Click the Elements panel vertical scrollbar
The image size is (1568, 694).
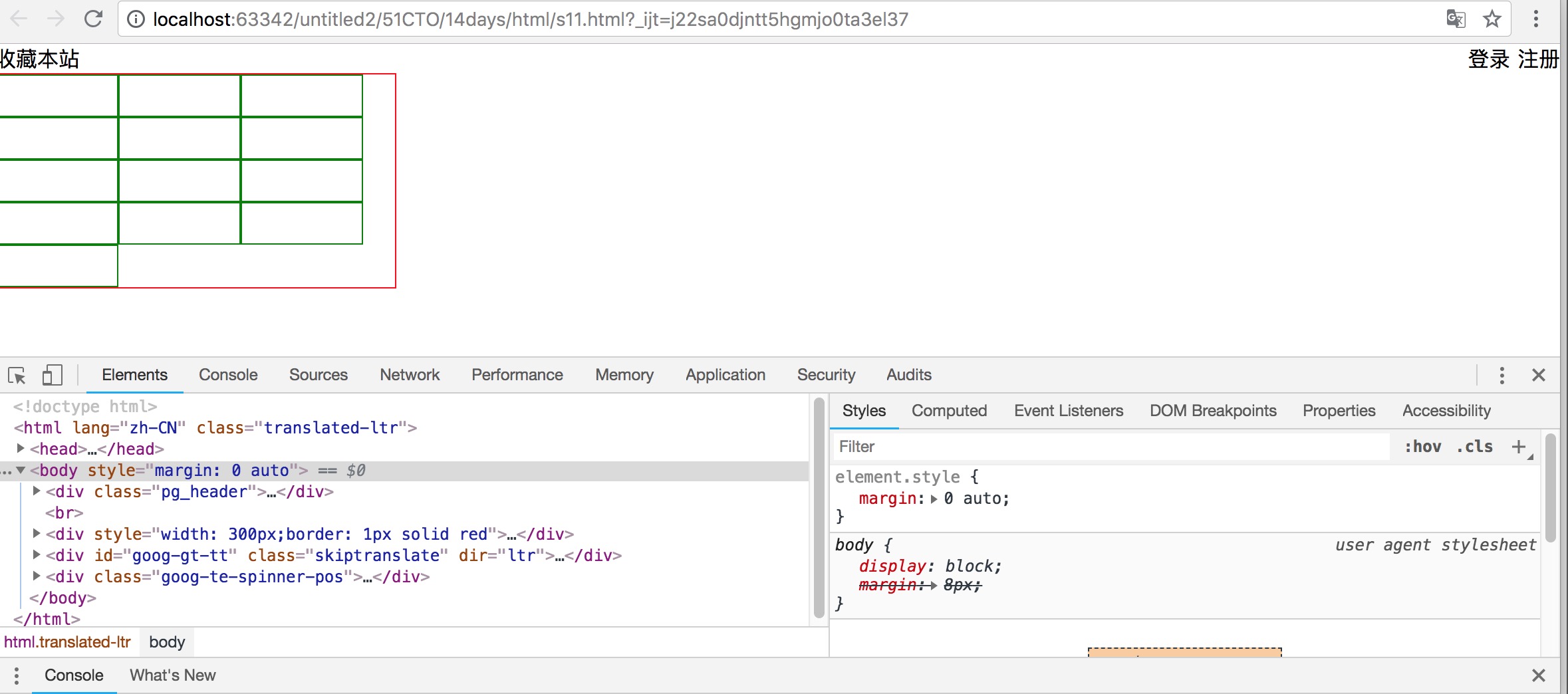click(819, 509)
